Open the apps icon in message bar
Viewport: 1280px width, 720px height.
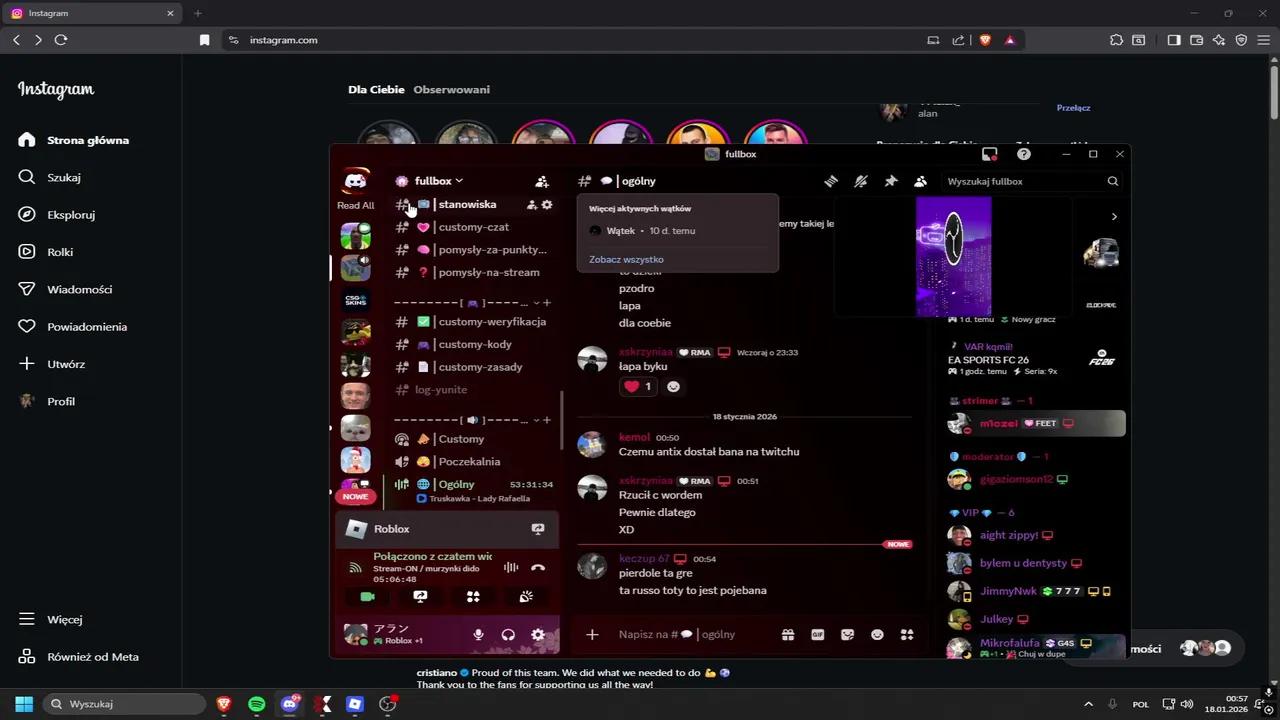pyautogui.click(x=907, y=634)
